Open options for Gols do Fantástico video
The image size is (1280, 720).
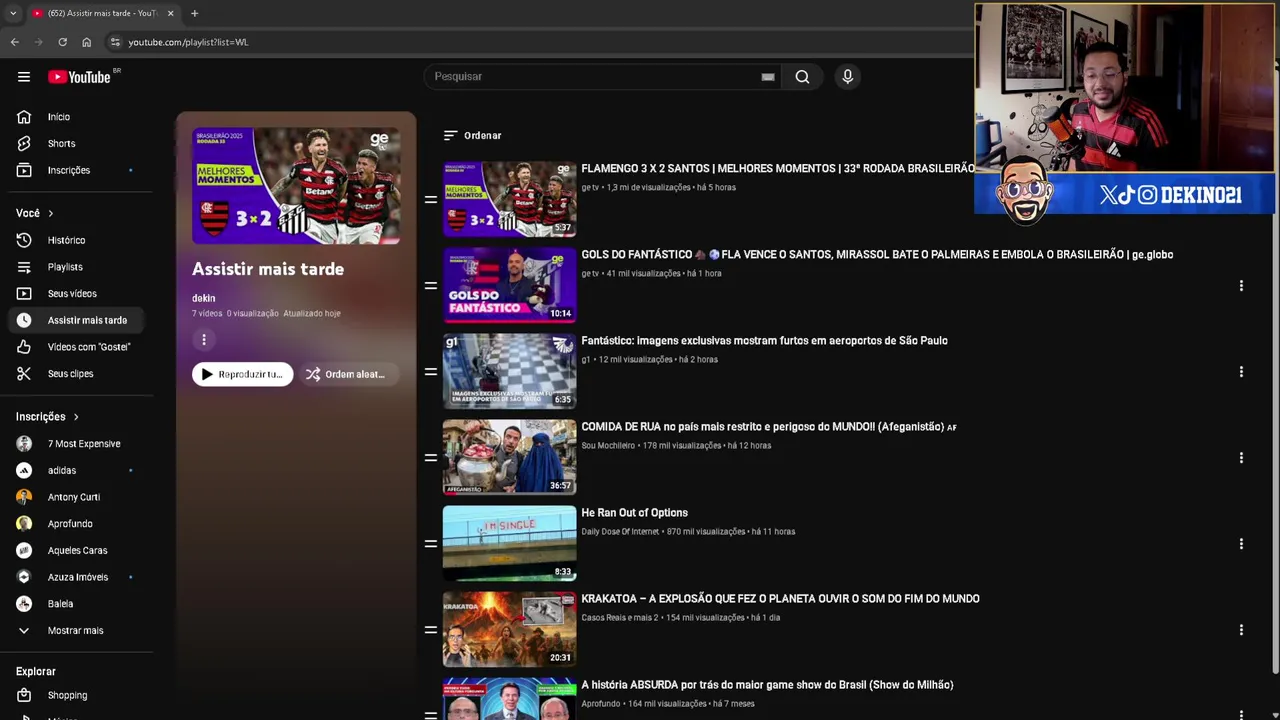(1241, 286)
